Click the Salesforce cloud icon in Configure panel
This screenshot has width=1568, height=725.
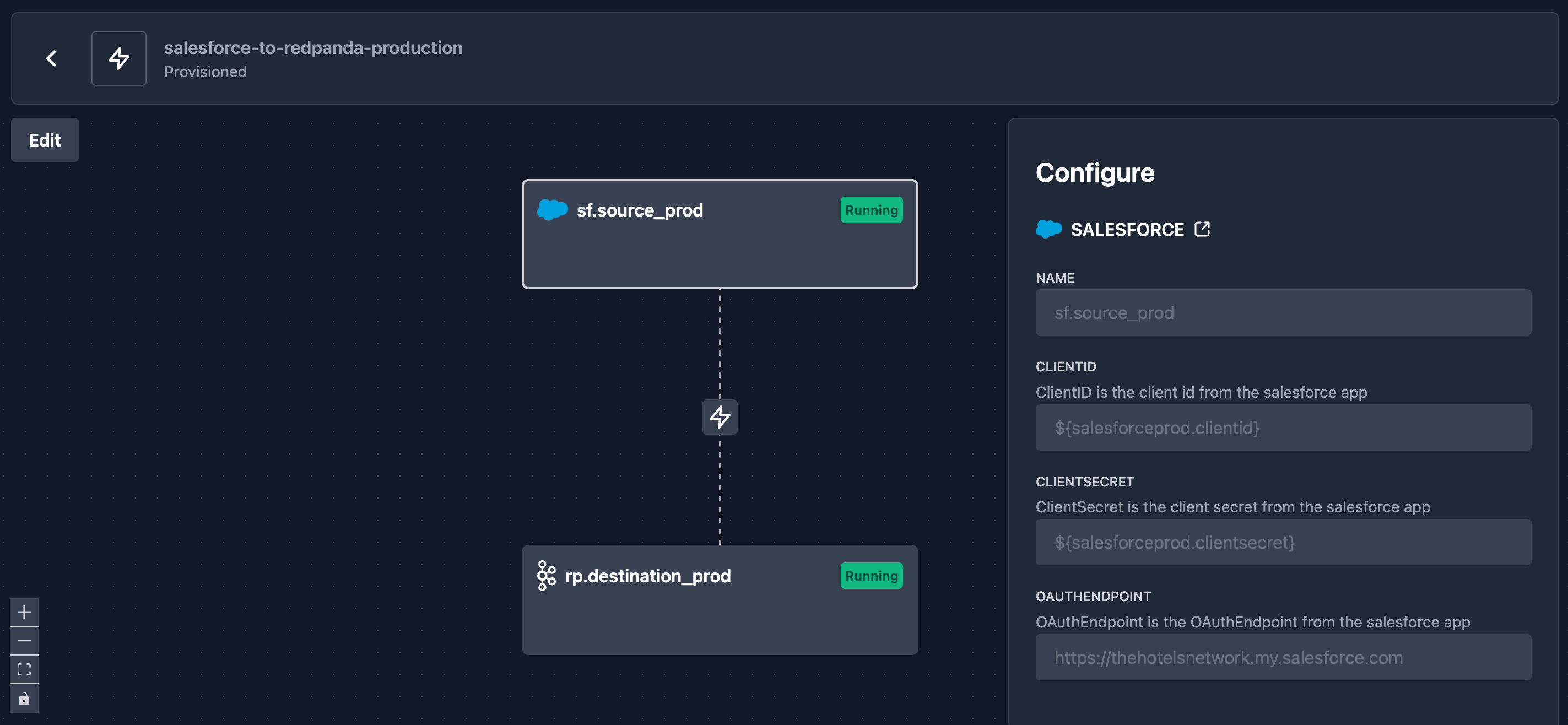(x=1048, y=229)
